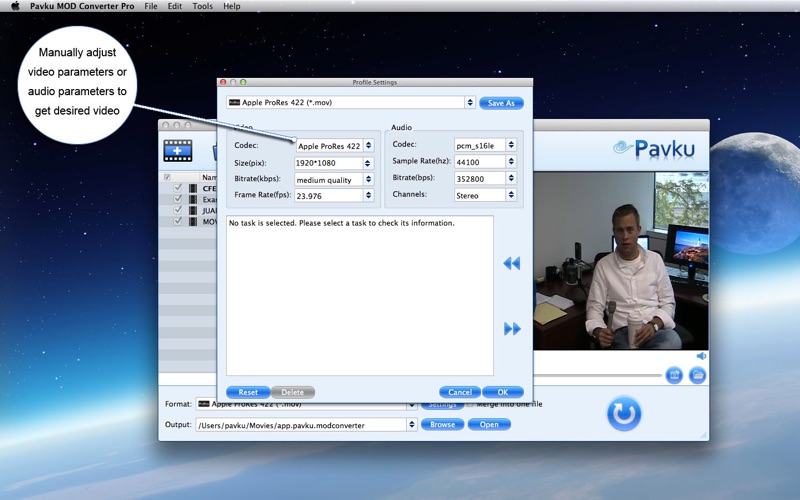Click the snapshot camera icon under the preview
The height and width of the screenshot is (500, 800).
[674, 375]
